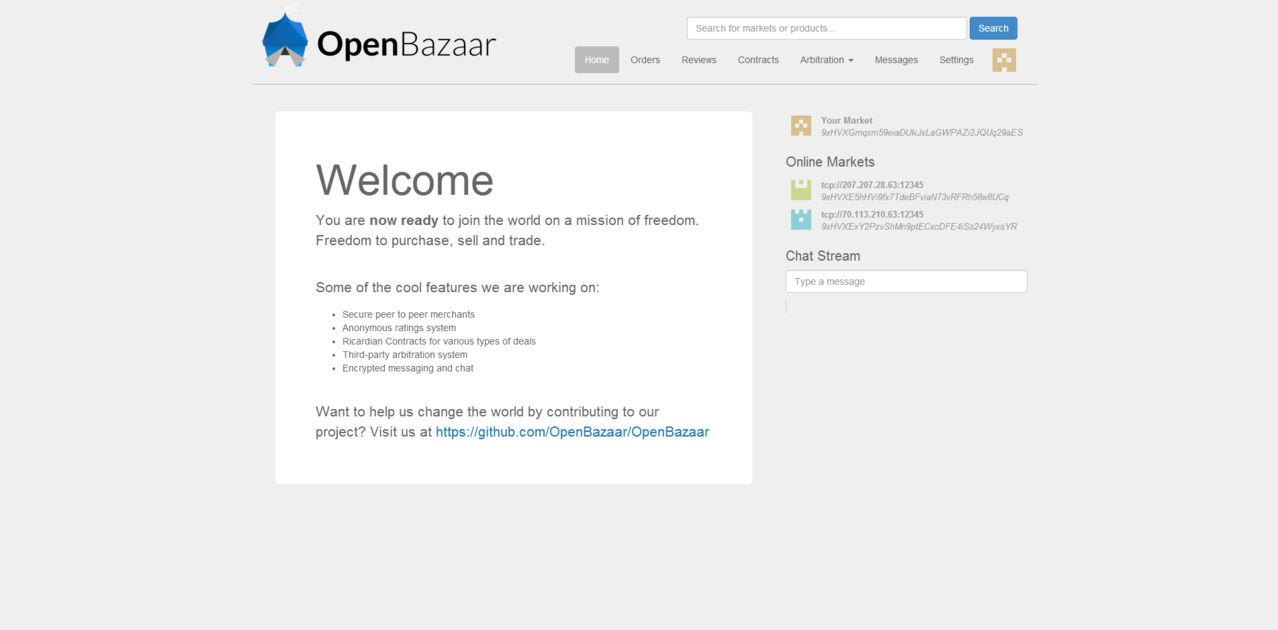Open market icon for tcp://70.113.210.63:12345
The image size is (1278, 630).
click(x=801, y=220)
